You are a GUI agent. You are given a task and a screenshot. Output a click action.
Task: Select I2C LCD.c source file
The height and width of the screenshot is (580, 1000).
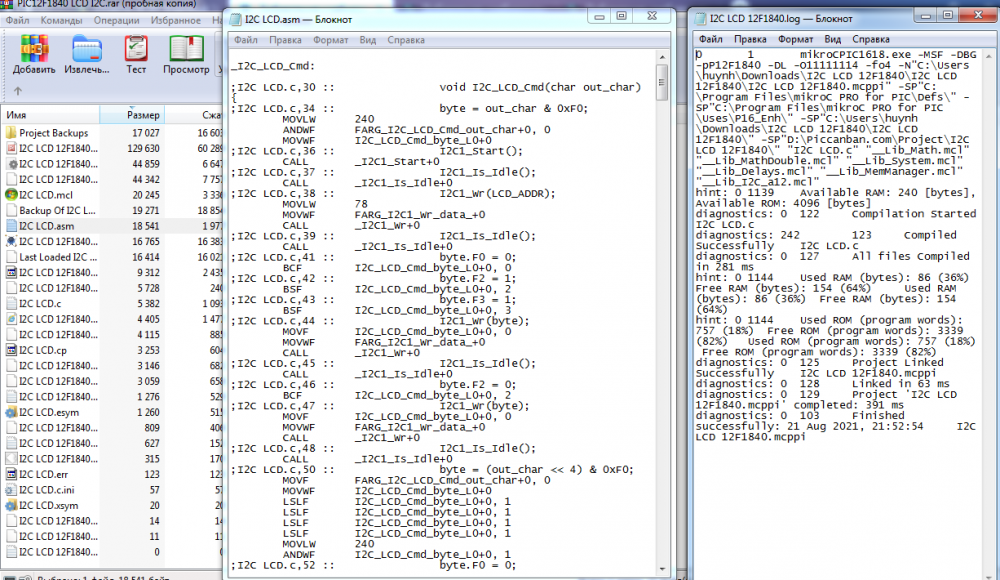tap(41, 303)
